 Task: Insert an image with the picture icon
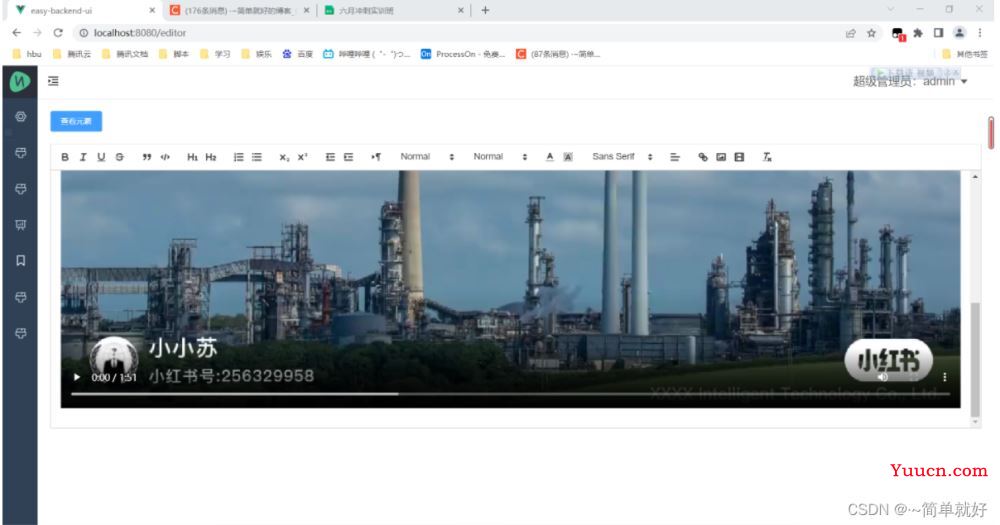tap(721, 157)
